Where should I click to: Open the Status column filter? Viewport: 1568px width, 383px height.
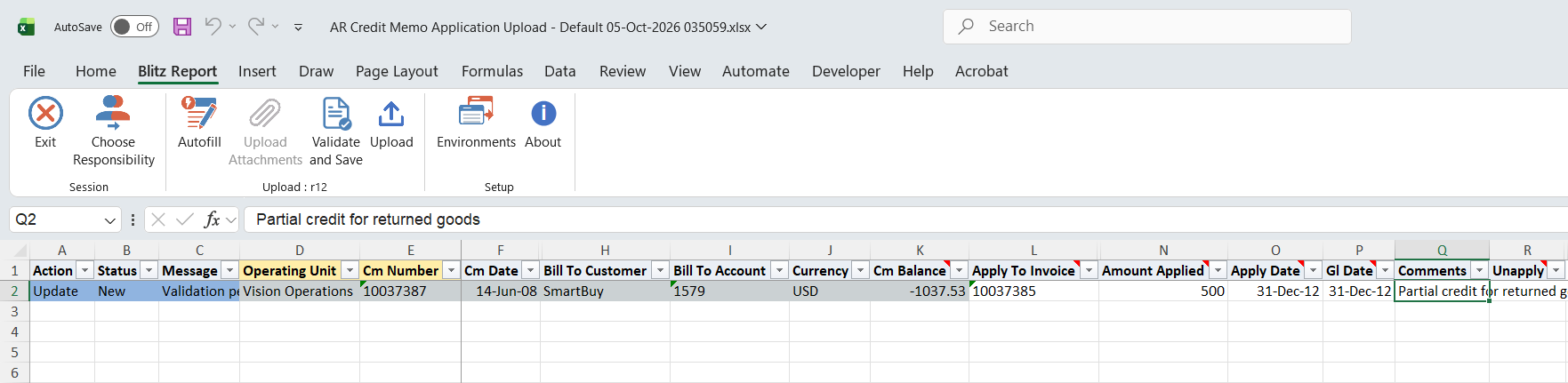coord(149,270)
